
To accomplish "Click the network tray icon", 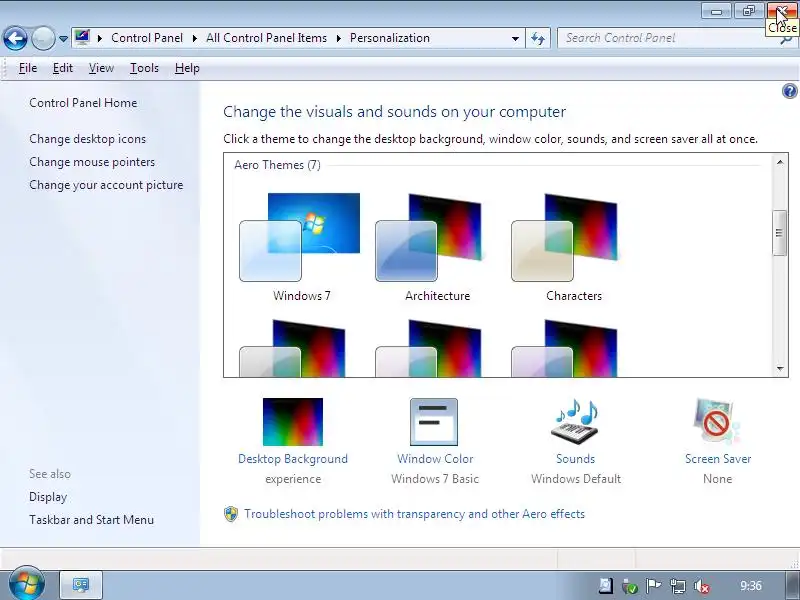I will point(678,586).
